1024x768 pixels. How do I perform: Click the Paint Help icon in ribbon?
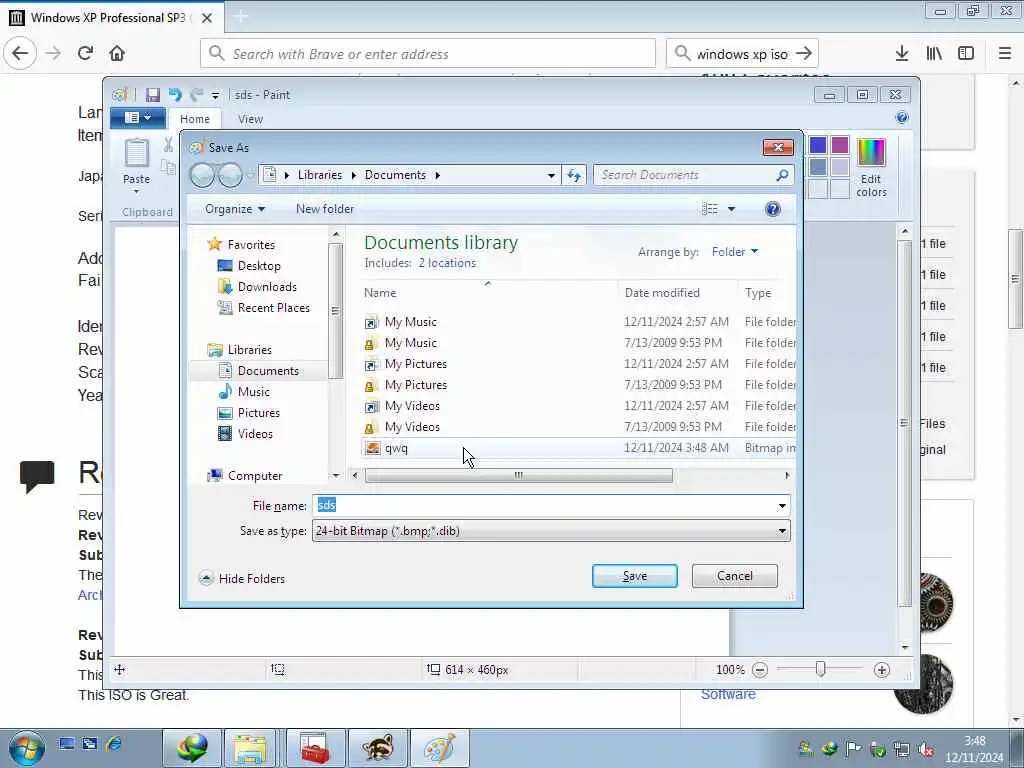click(x=902, y=118)
